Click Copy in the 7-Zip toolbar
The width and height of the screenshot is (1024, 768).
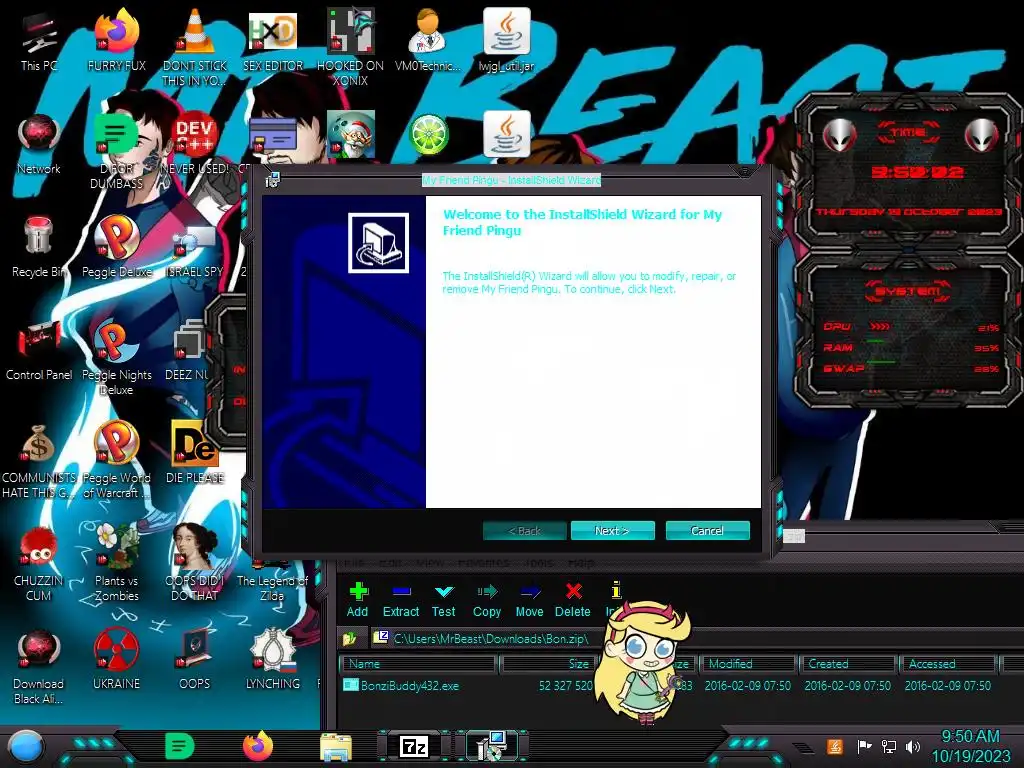[487, 600]
